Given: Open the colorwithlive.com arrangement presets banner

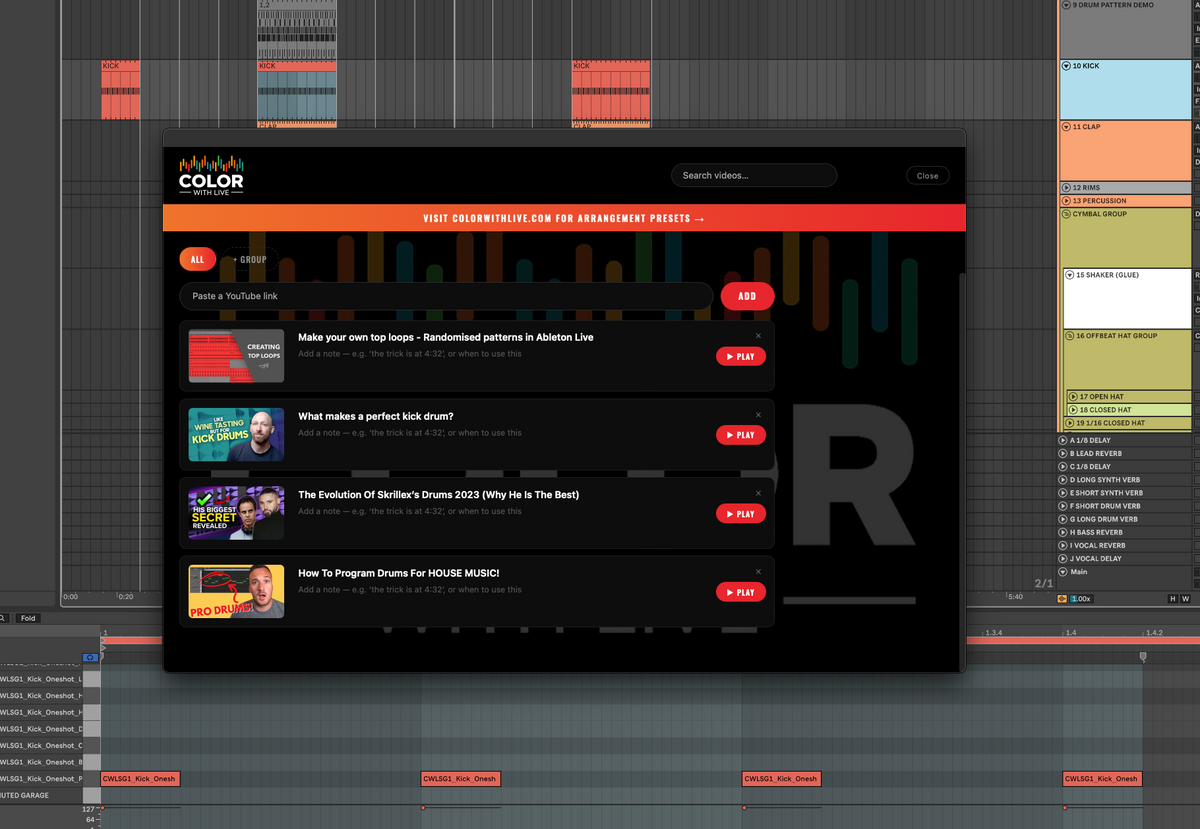Looking at the screenshot, I should pyautogui.click(x=564, y=218).
